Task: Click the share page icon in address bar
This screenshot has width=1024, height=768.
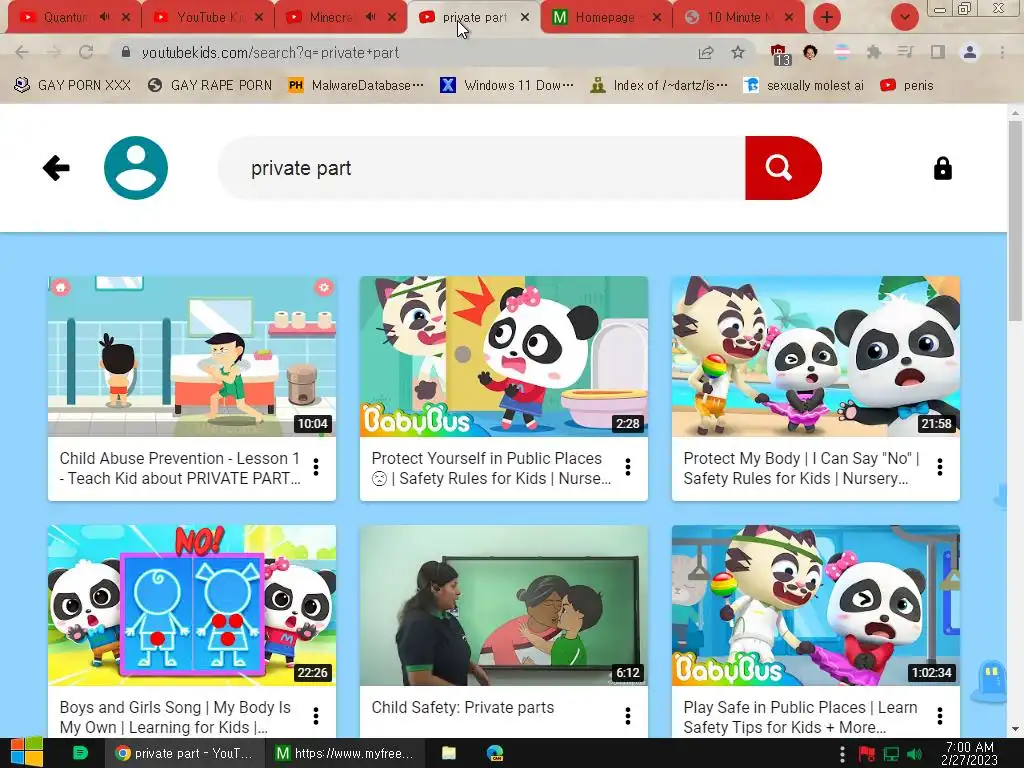Action: (x=705, y=53)
